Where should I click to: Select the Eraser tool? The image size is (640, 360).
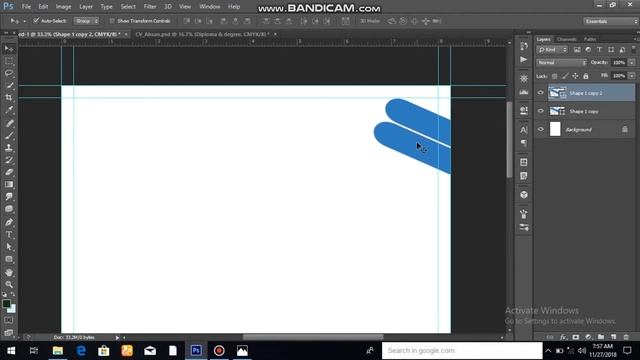(9, 172)
